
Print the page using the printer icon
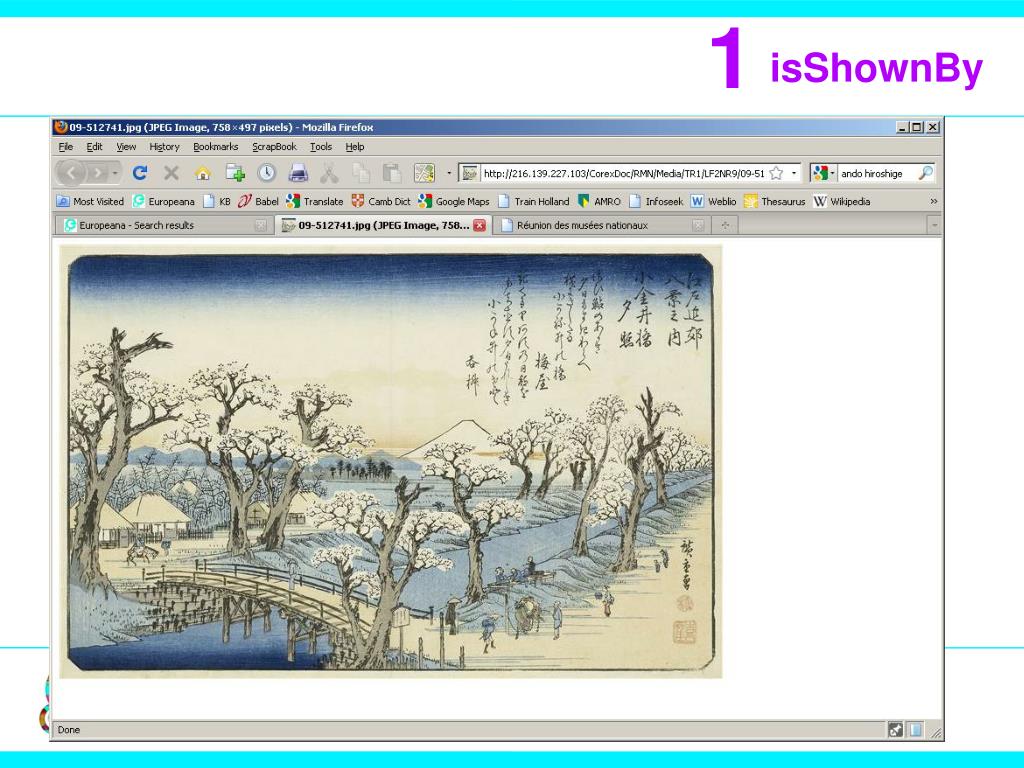point(298,173)
